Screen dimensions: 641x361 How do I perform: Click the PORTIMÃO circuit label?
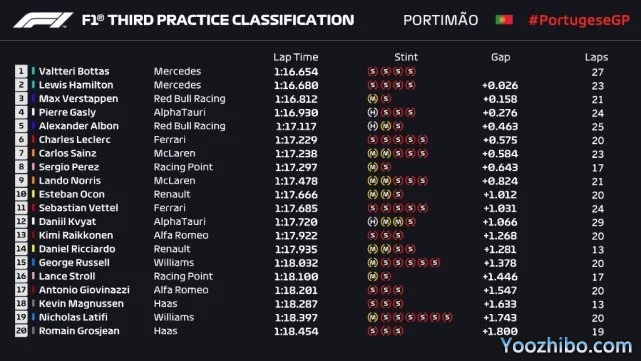(440, 20)
